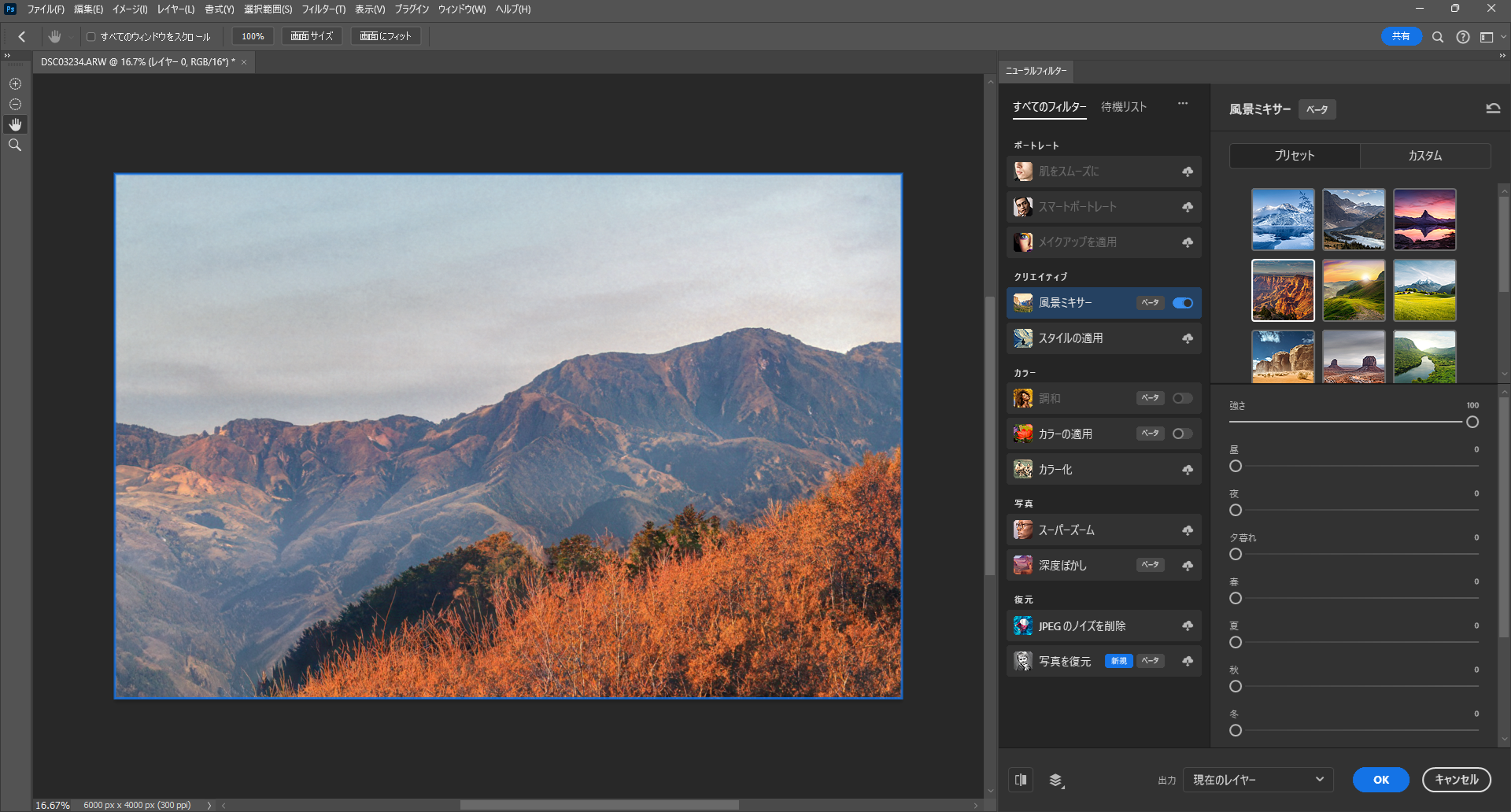Select the red canyon preset thumbnail
This screenshot has width=1511, height=812.
1283,290
